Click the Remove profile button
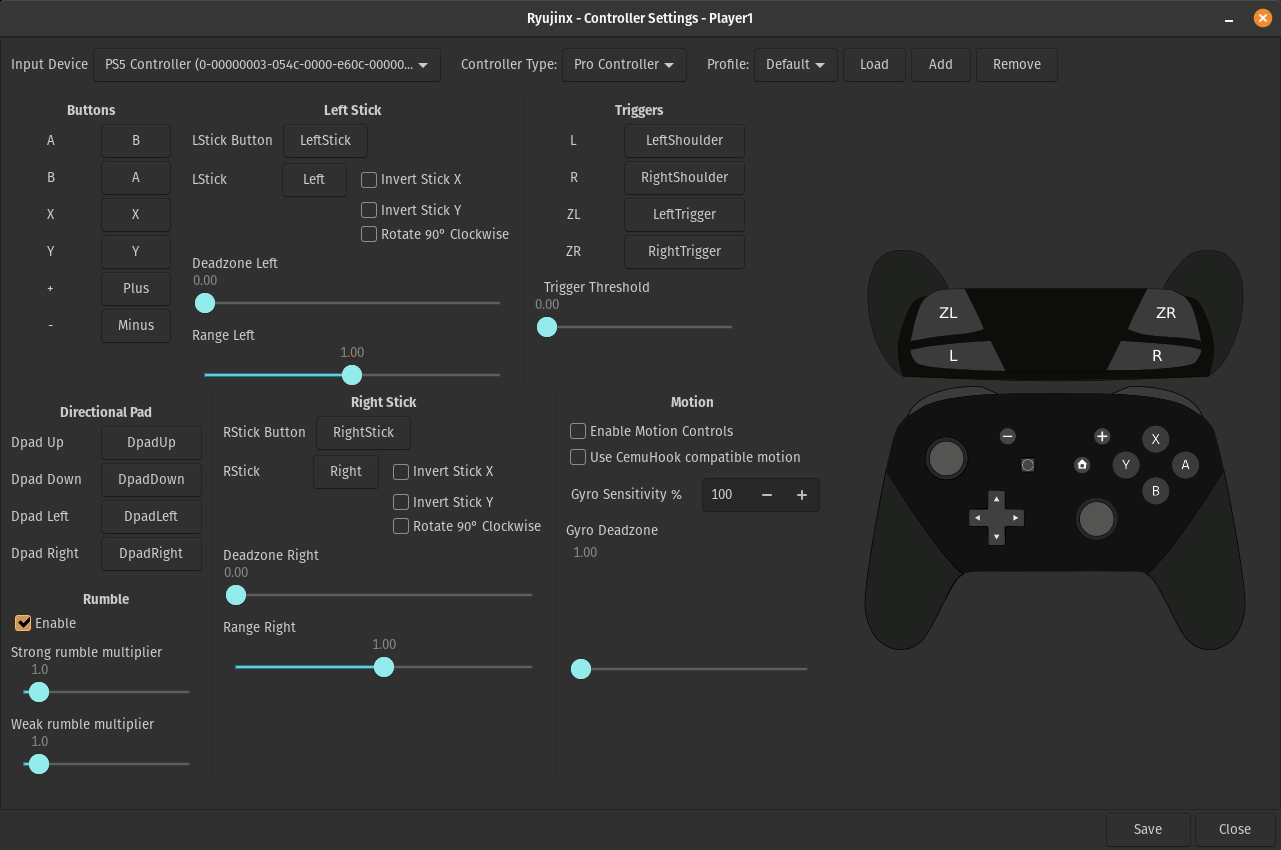Image resolution: width=1281 pixels, height=850 pixels. (1017, 64)
